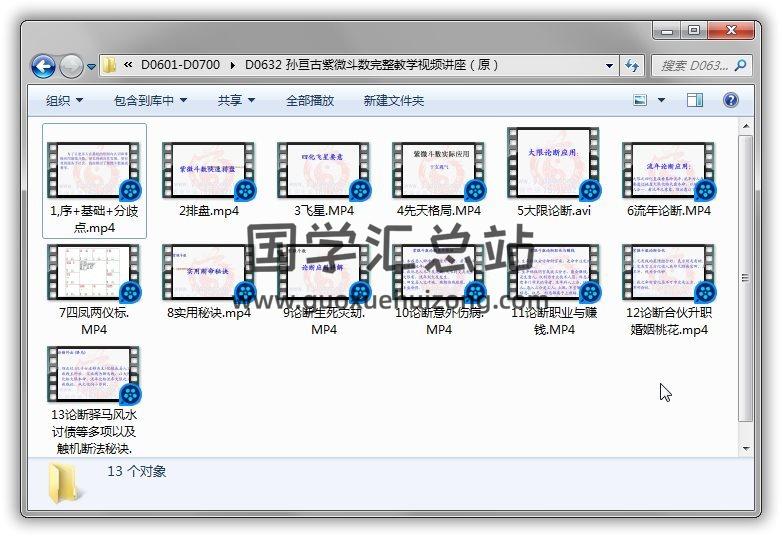The height and width of the screenshot is (538, 782).
Task: Expand the arrow after D0601-D0700 breadcrumb
Action: point(232,65)
